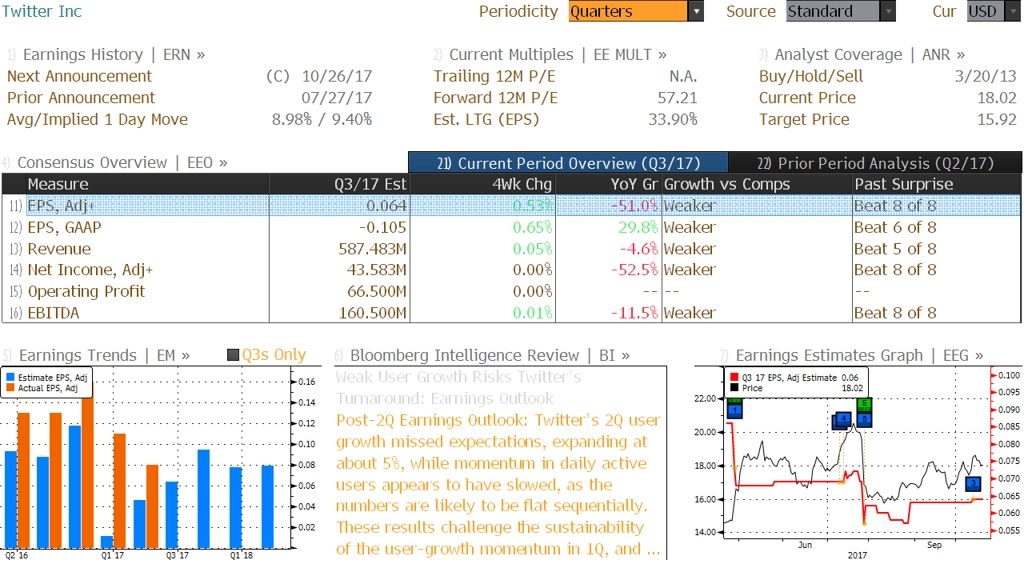Open event marker 4 on estimates graph
The width and height of the screenshot is (1024, 564).
(x=844, y=418)
